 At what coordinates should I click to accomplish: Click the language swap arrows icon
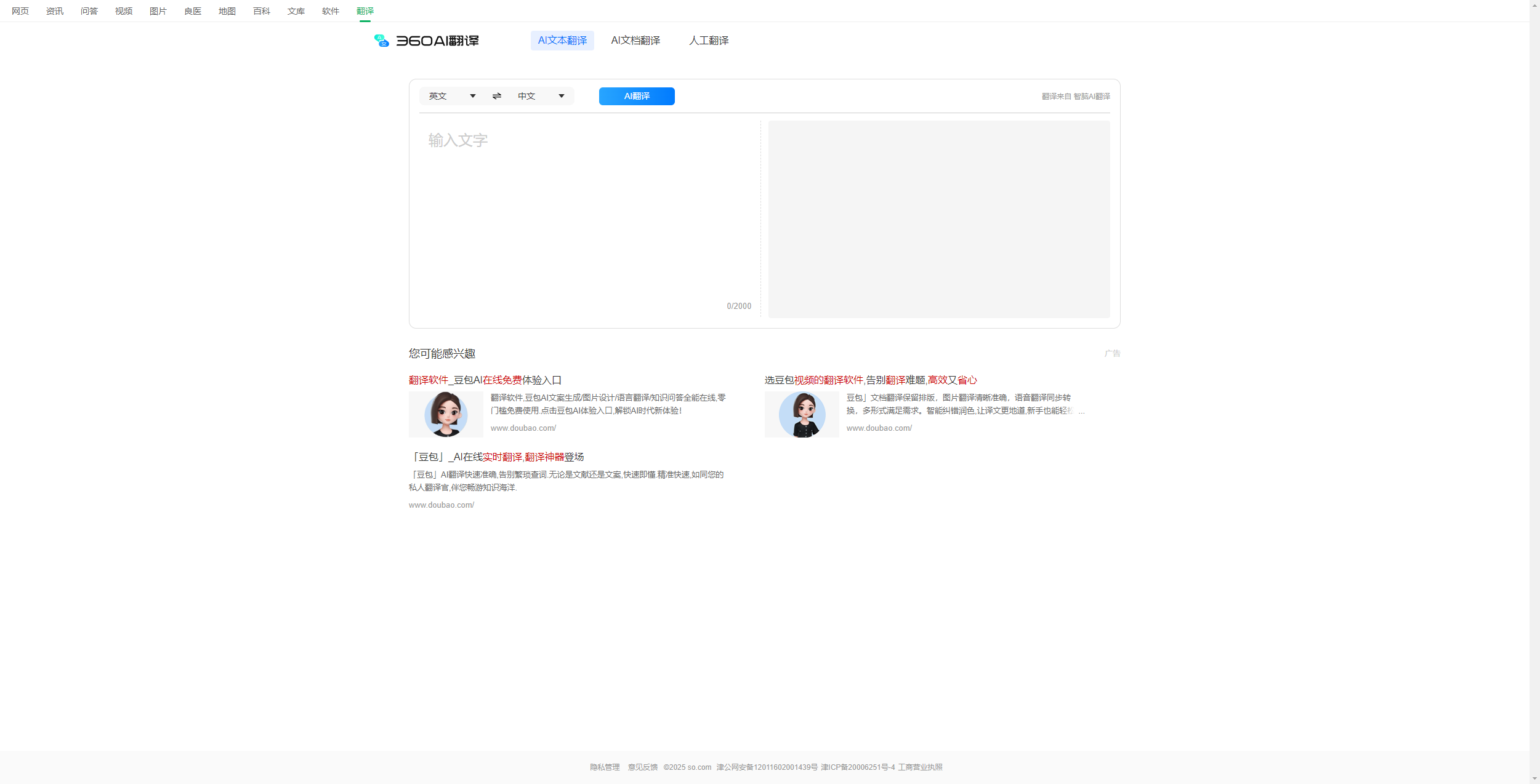click(496, 96)
